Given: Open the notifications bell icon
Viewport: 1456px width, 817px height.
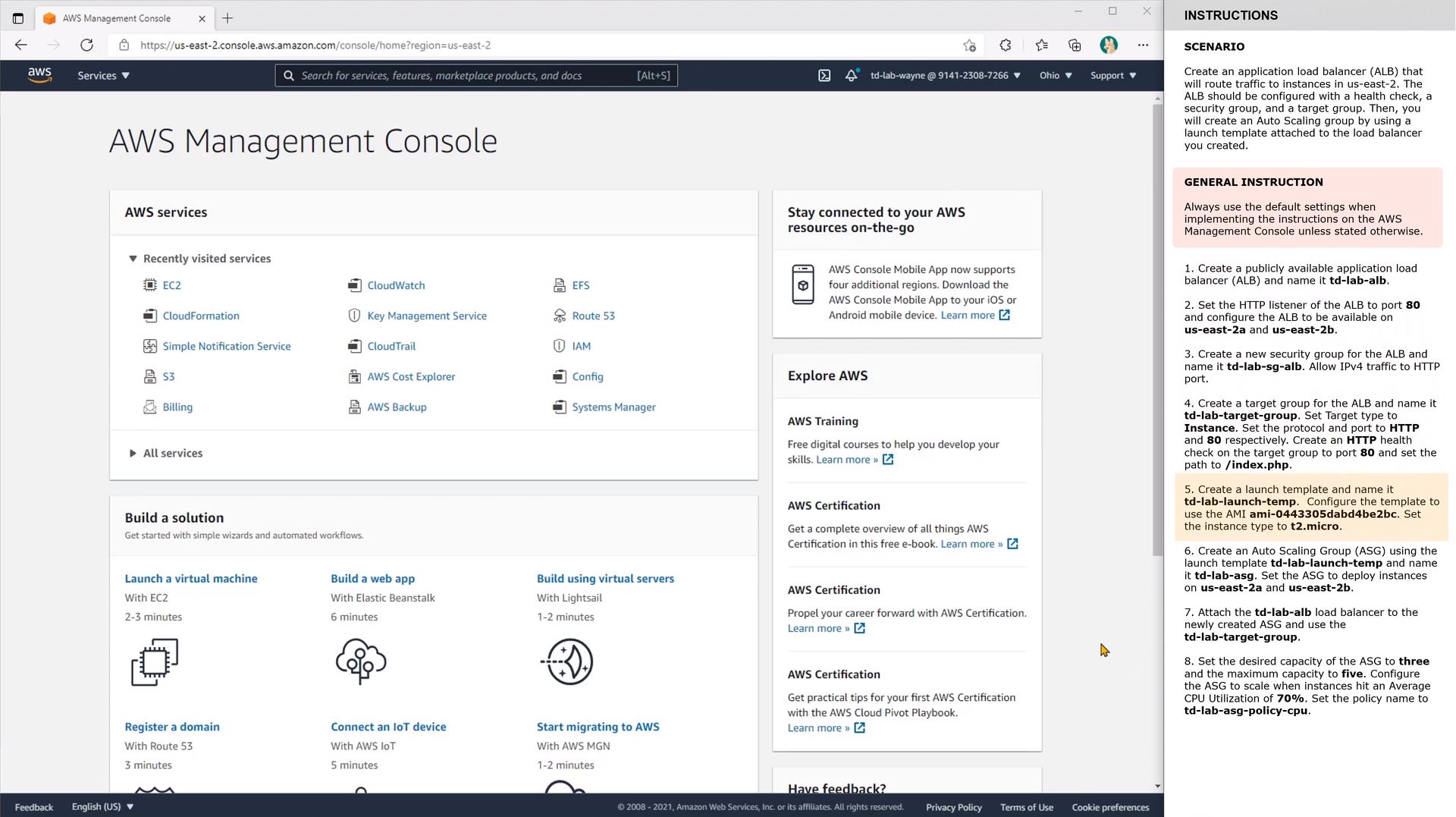Looking at the screenshot, I should click(x=852, y=76).
